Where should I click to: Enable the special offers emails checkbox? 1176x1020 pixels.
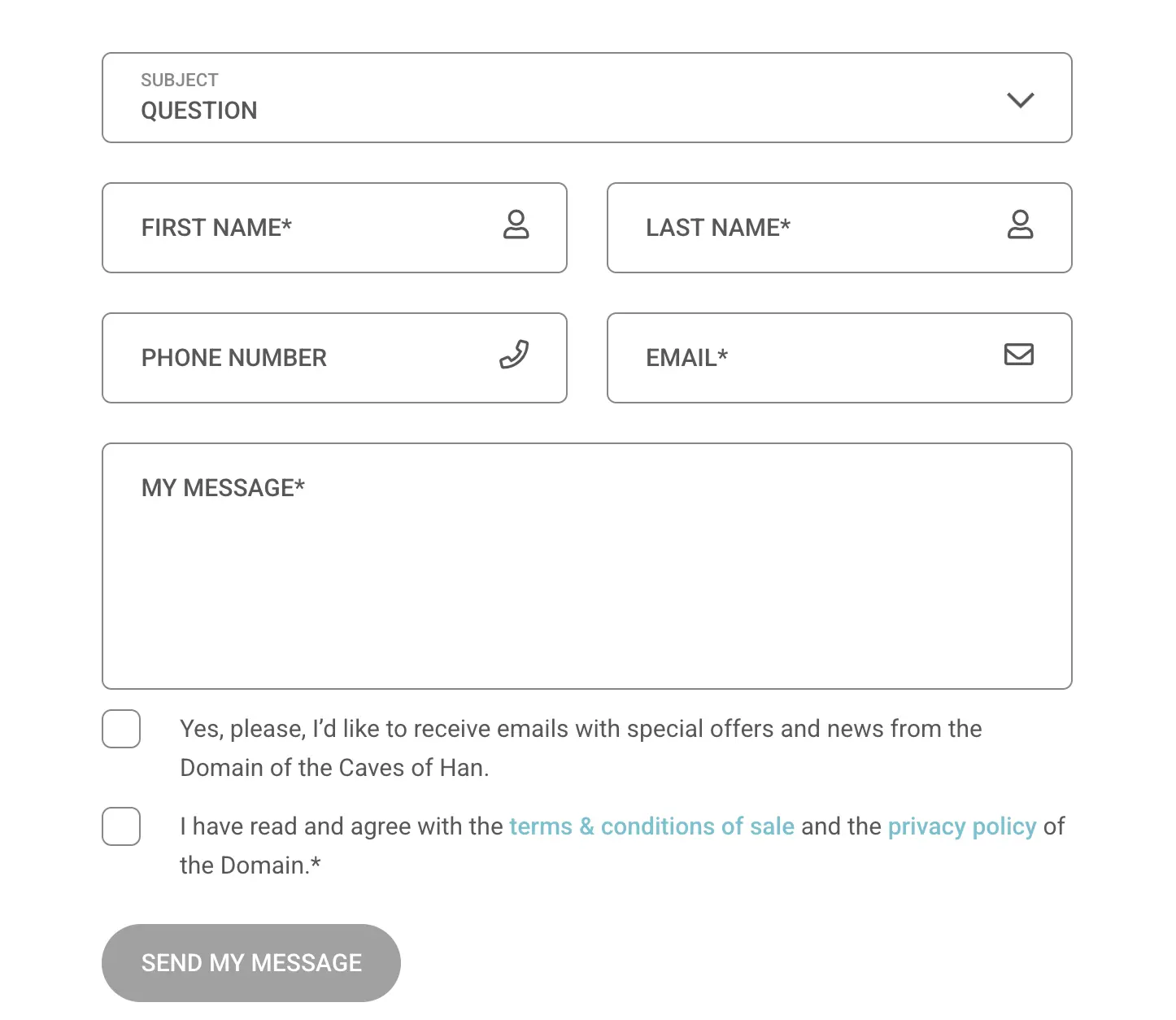point(121,729)
